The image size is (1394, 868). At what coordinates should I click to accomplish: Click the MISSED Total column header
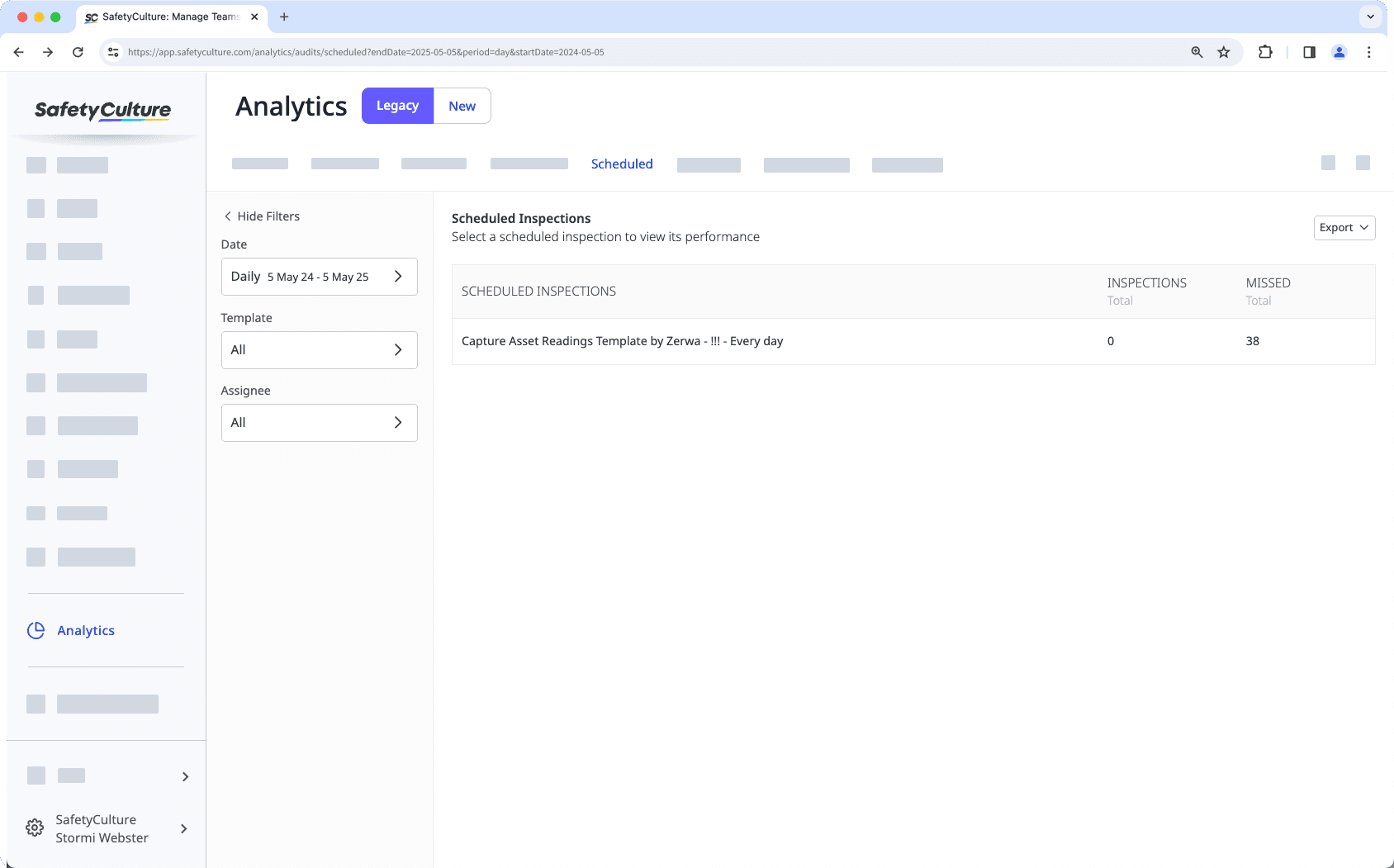1268,291
